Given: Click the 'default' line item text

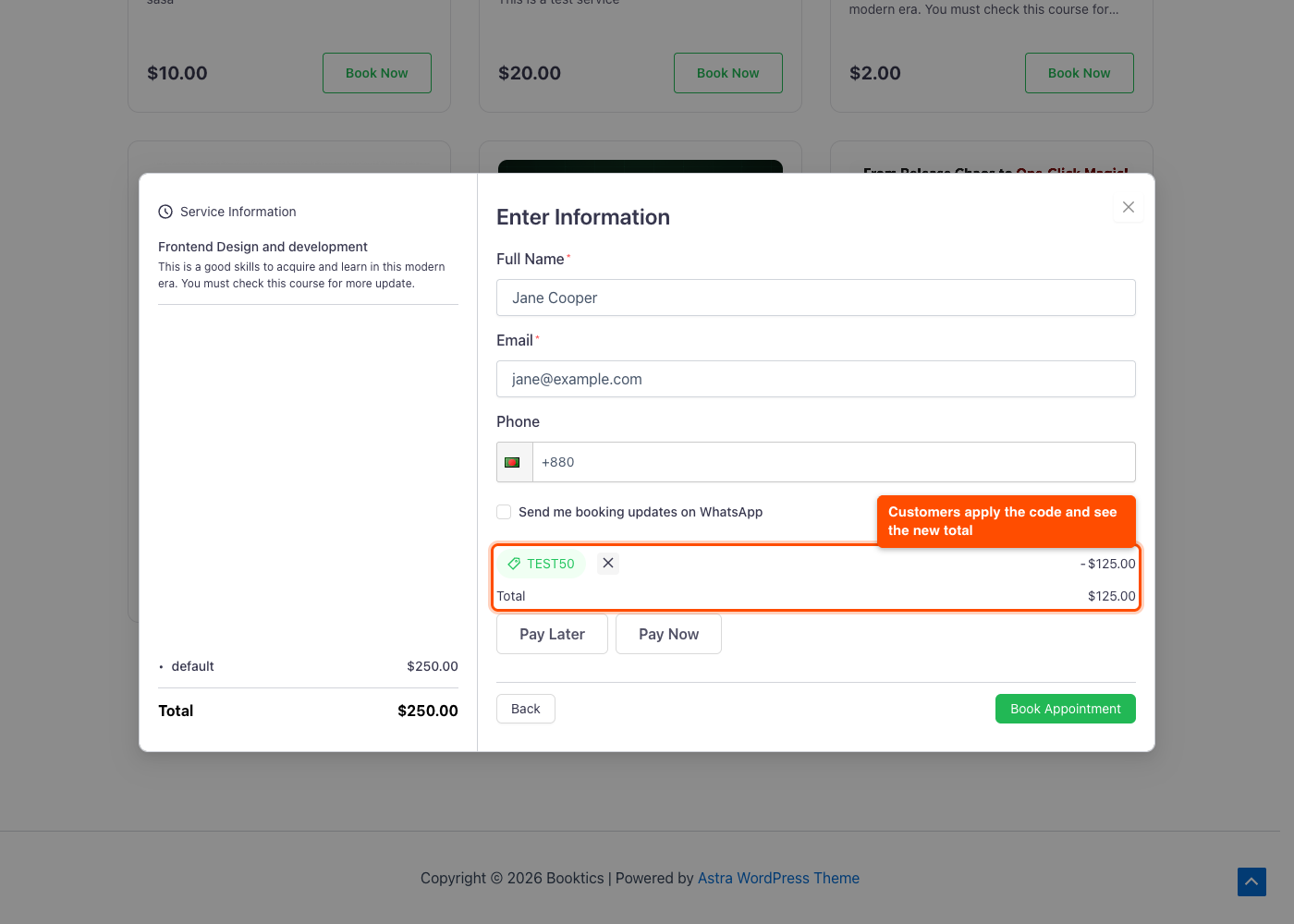Looking at the screenshot, I should [x=192, y=666].
